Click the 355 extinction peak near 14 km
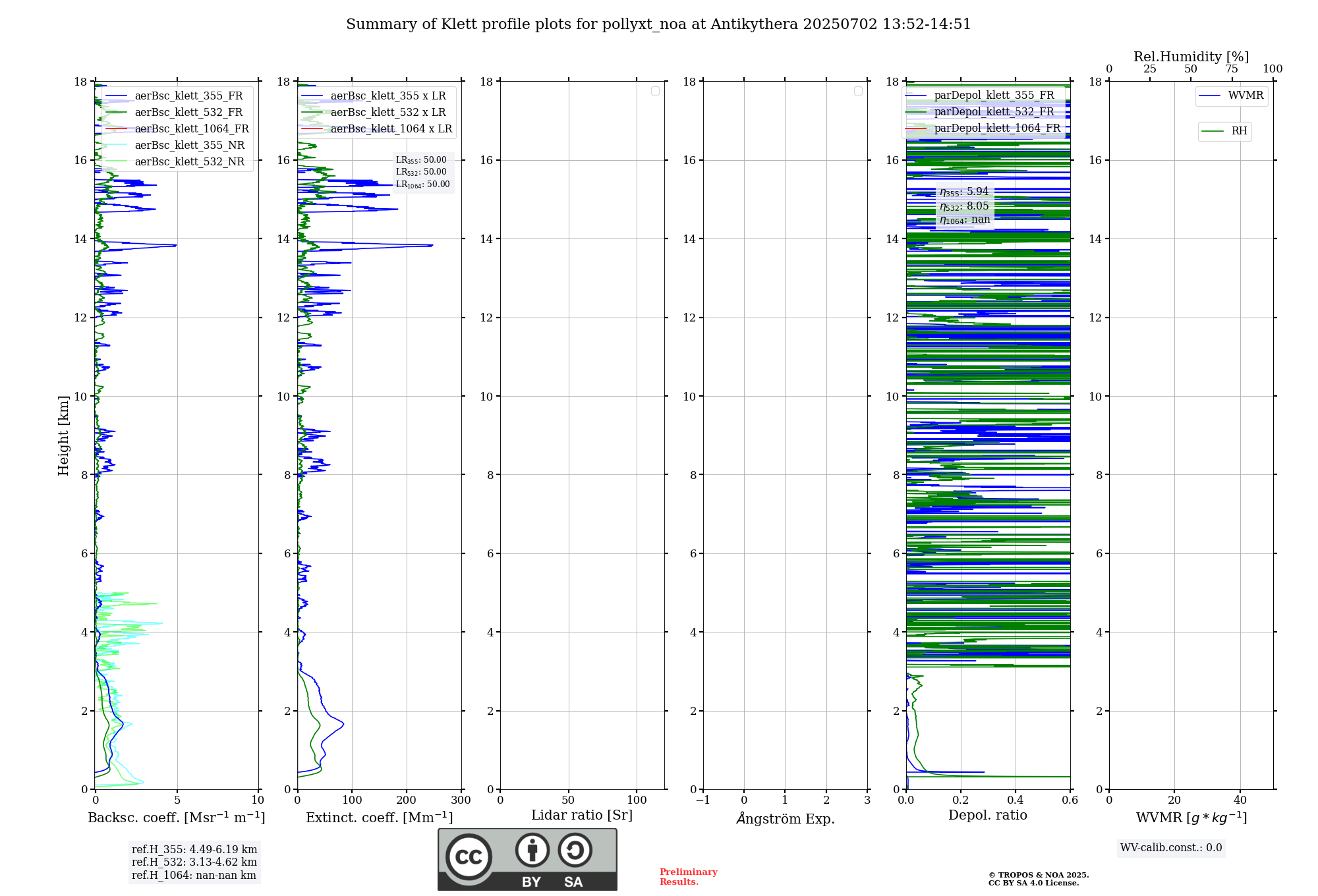 click(431, 246)
